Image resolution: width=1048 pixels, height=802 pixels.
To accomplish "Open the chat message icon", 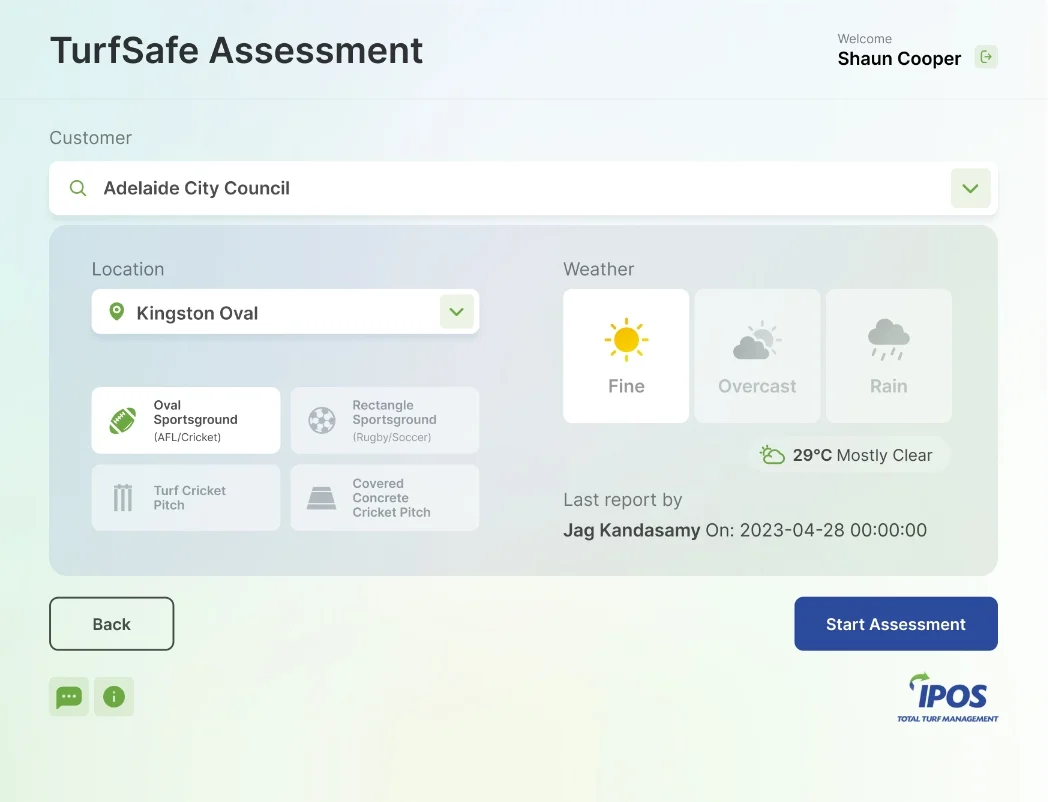I will [69, 696].
